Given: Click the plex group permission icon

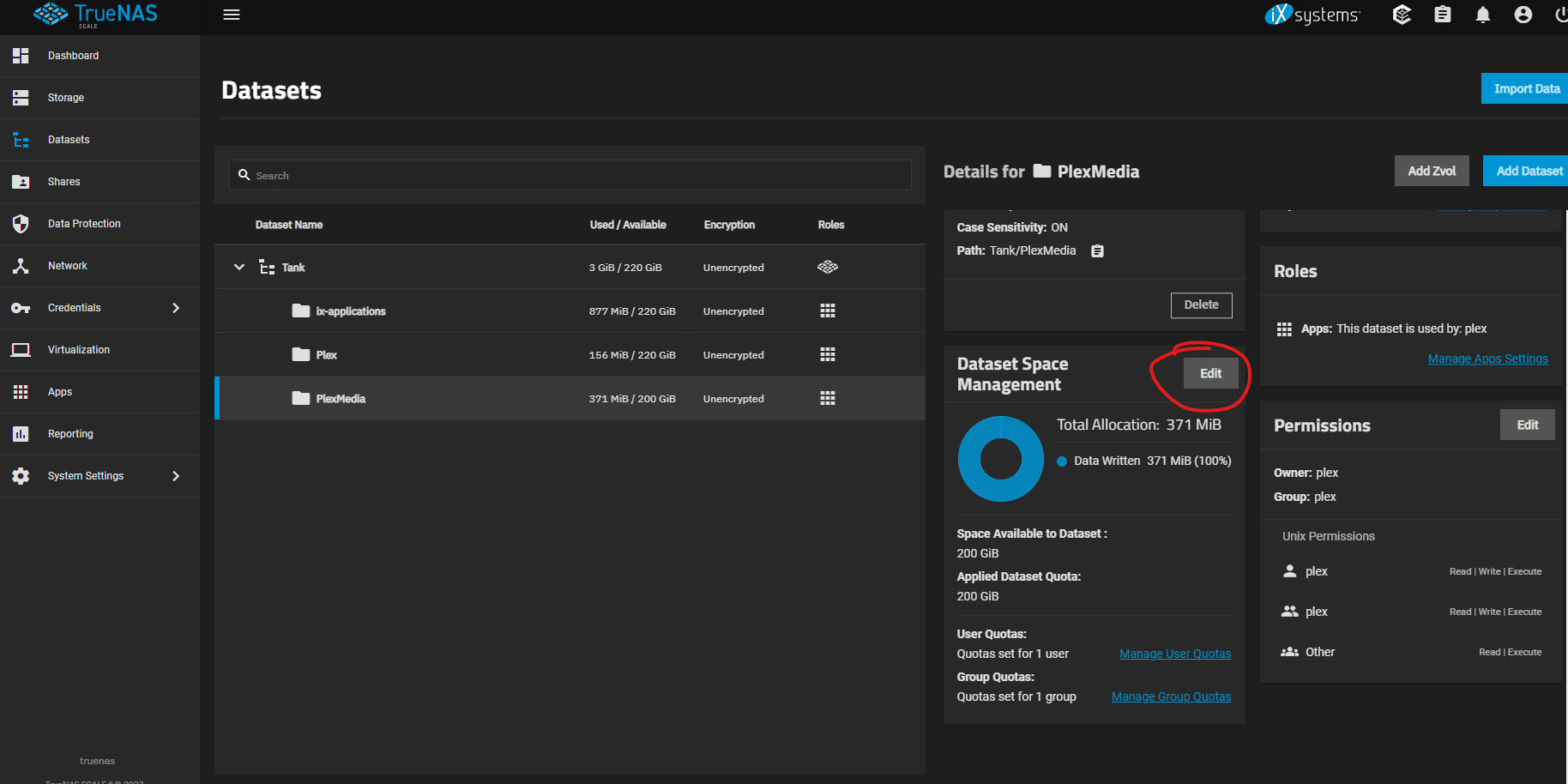Looking at the screenshot, I should (x=1289, y=611).
